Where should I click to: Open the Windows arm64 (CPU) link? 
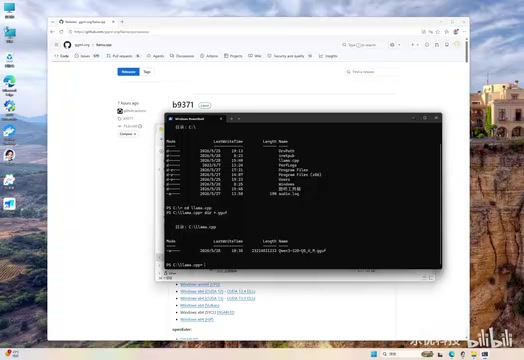[x=200, y=284]
